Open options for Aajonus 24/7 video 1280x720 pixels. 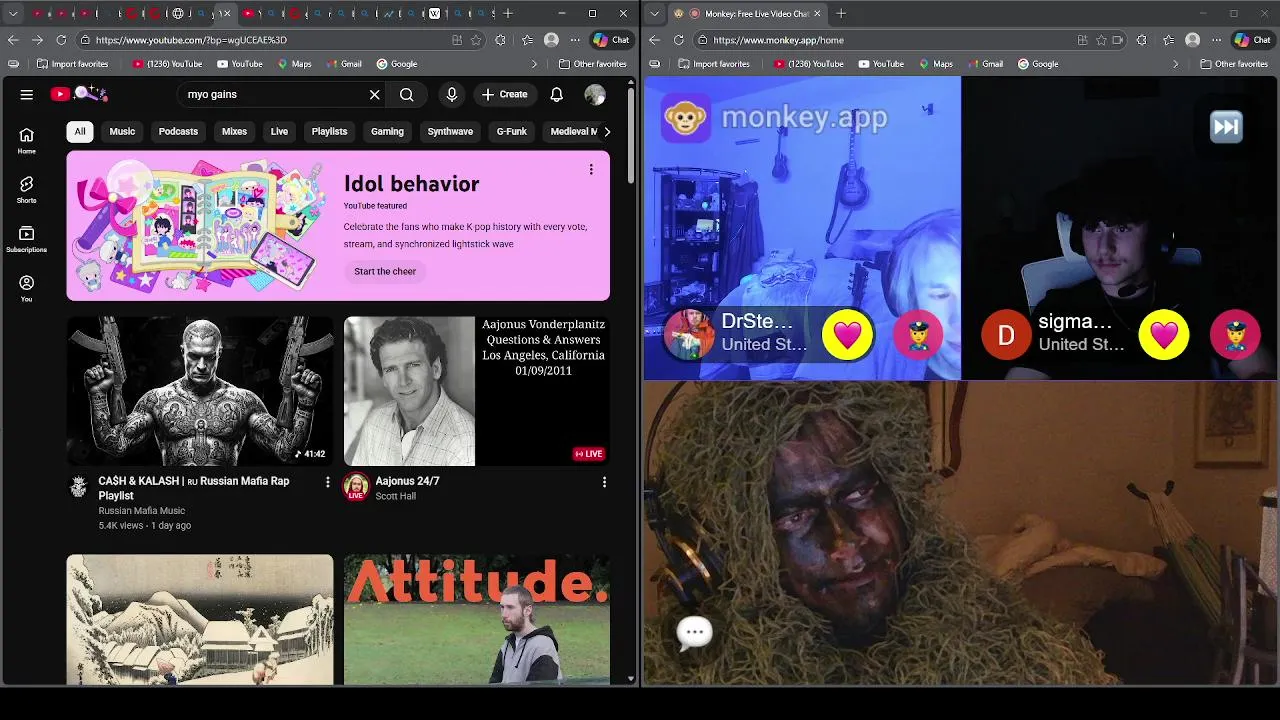point(604,482)
